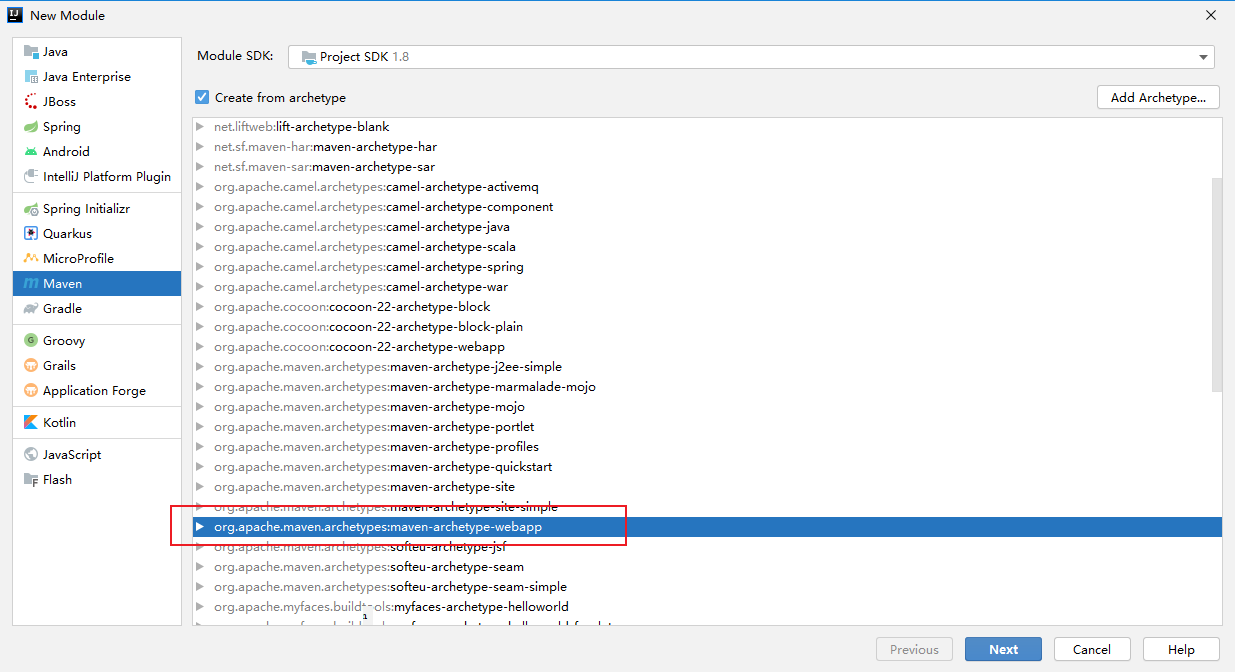Viewport: 1235px width, 672px height.
Task: Click the Application Forge icon
Action: (31, 391)
